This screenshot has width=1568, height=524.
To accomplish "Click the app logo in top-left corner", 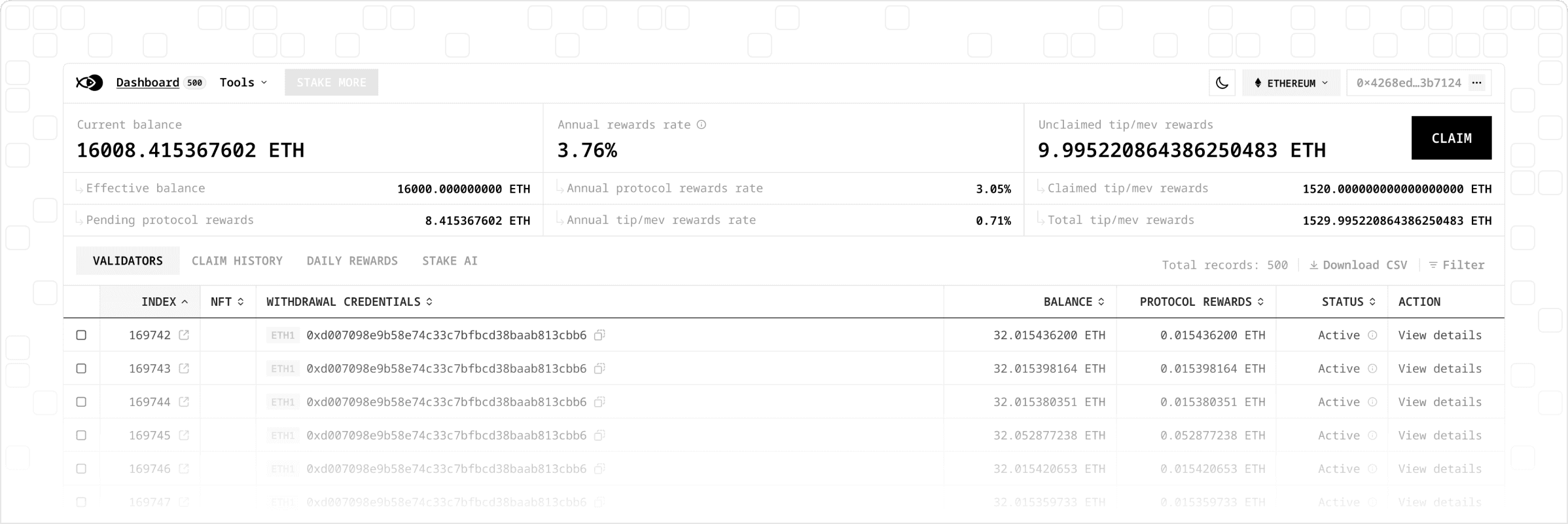I will pos(90,83).
